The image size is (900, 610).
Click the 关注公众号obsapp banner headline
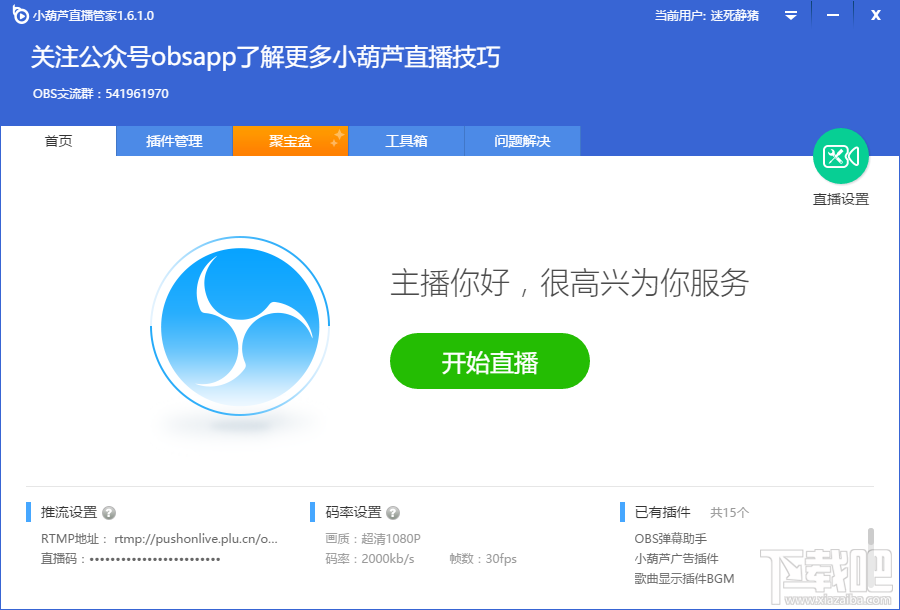[x=265, y=57]
